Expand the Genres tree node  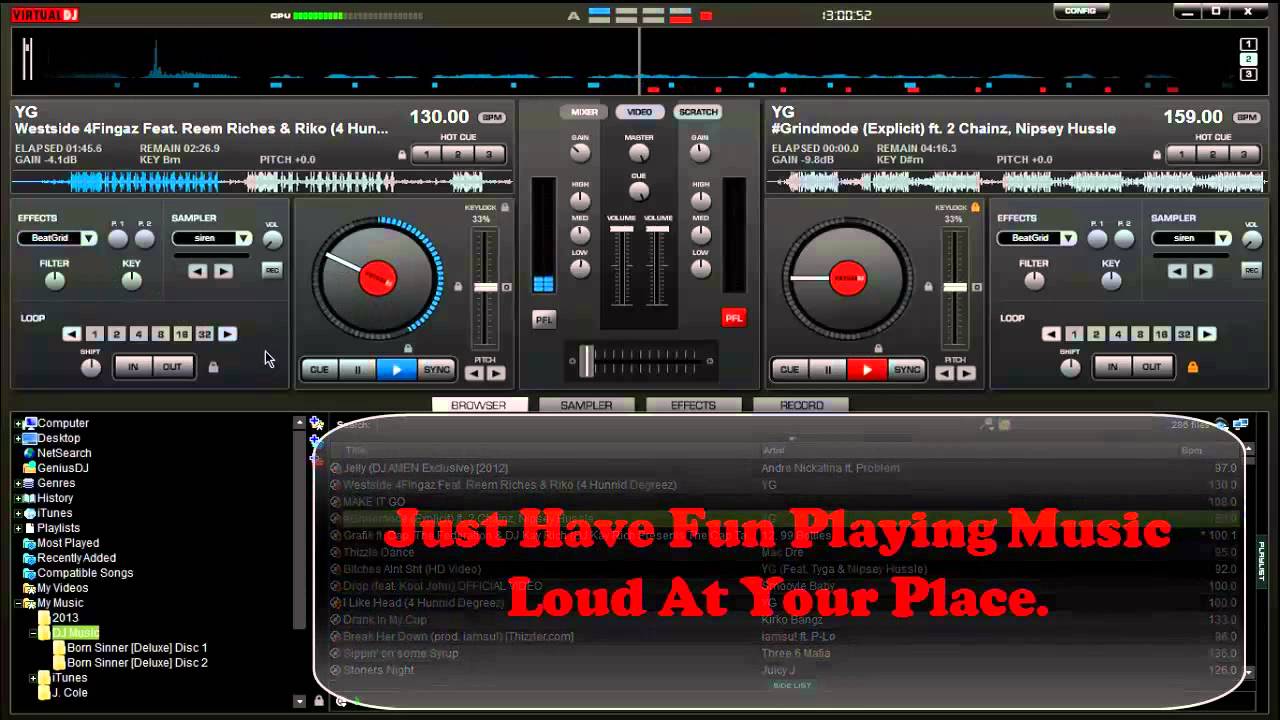pyautogui.click(x=18, y=484)
